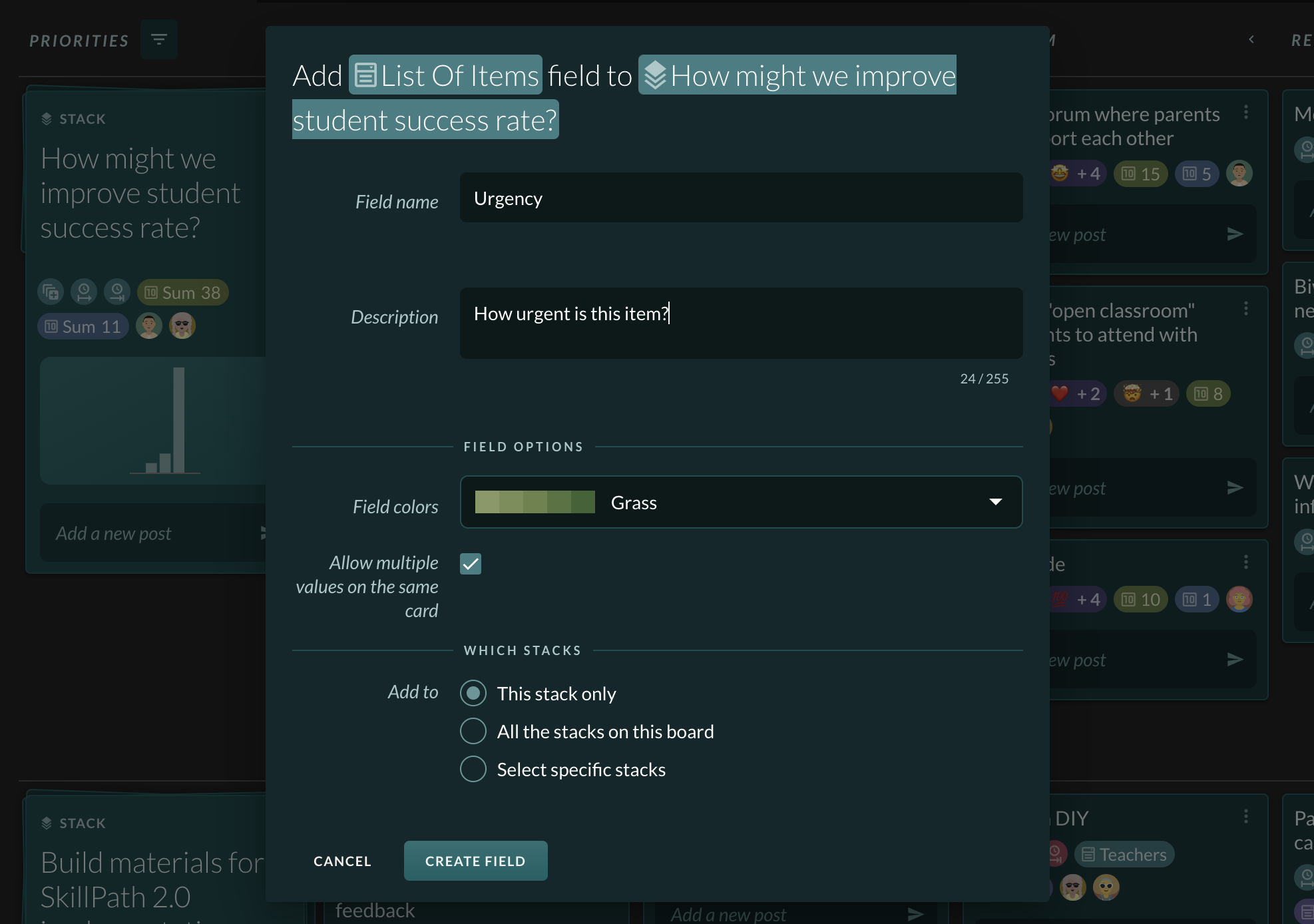Uncheck Allow multiple values on the same card
Screen dimensions: 1314x924
471,564
